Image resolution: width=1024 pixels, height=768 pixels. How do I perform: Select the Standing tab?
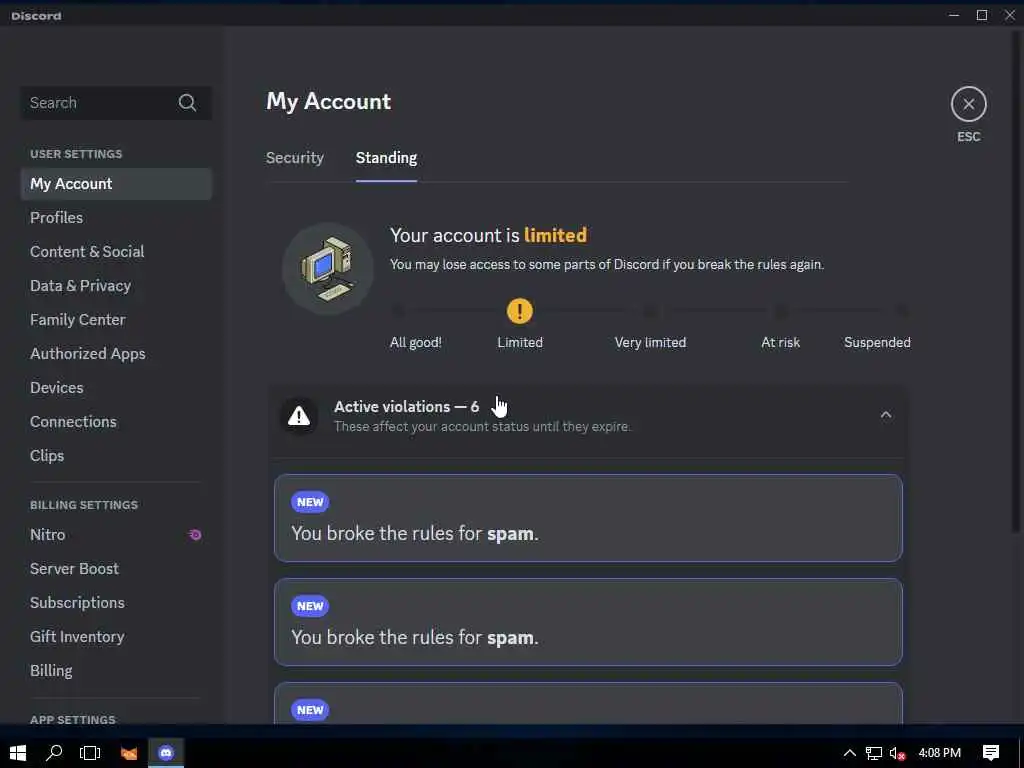point(386,158)
